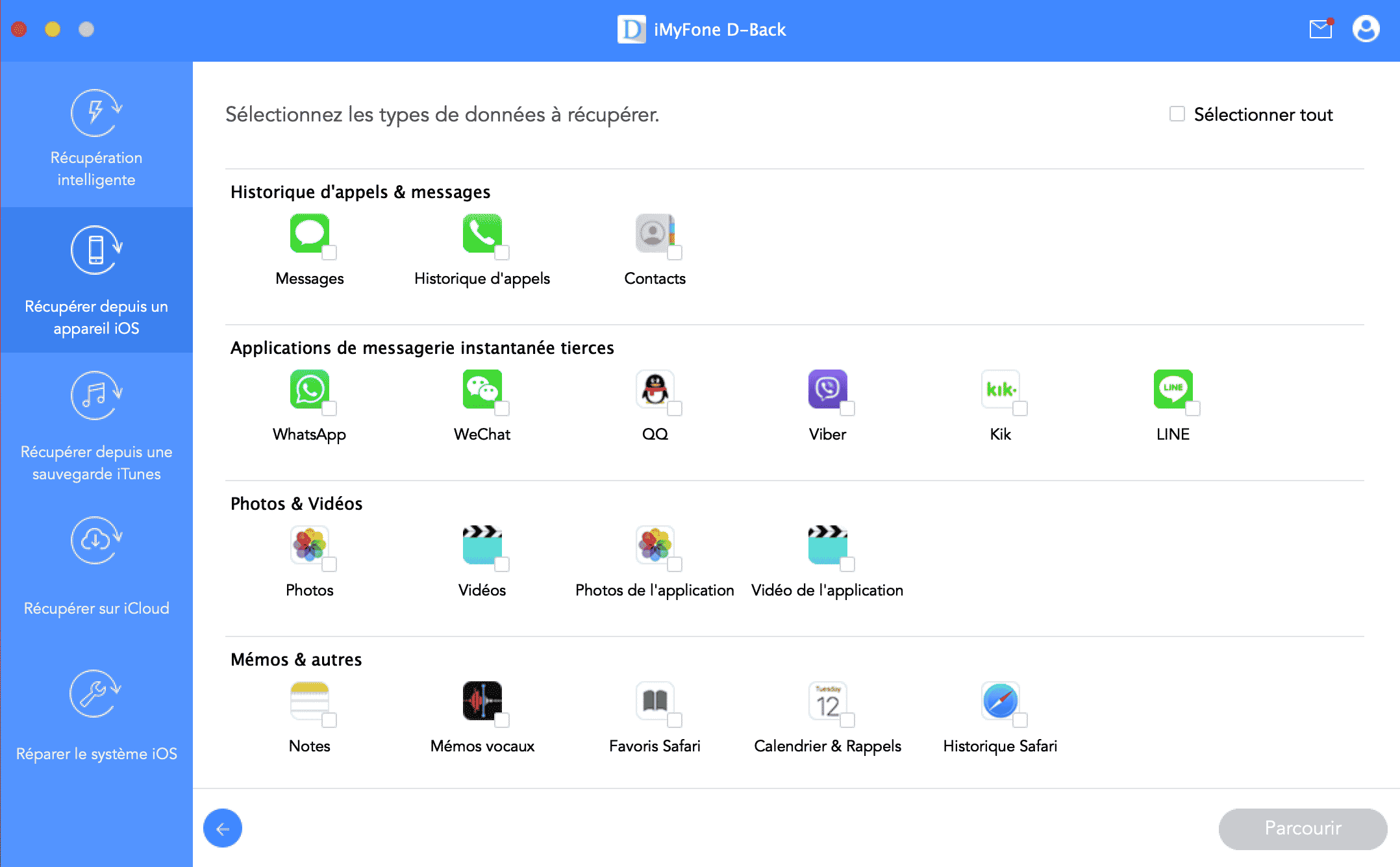Click the Messages app icon
The image size is (1400, 867).
[x=310, y=233]
